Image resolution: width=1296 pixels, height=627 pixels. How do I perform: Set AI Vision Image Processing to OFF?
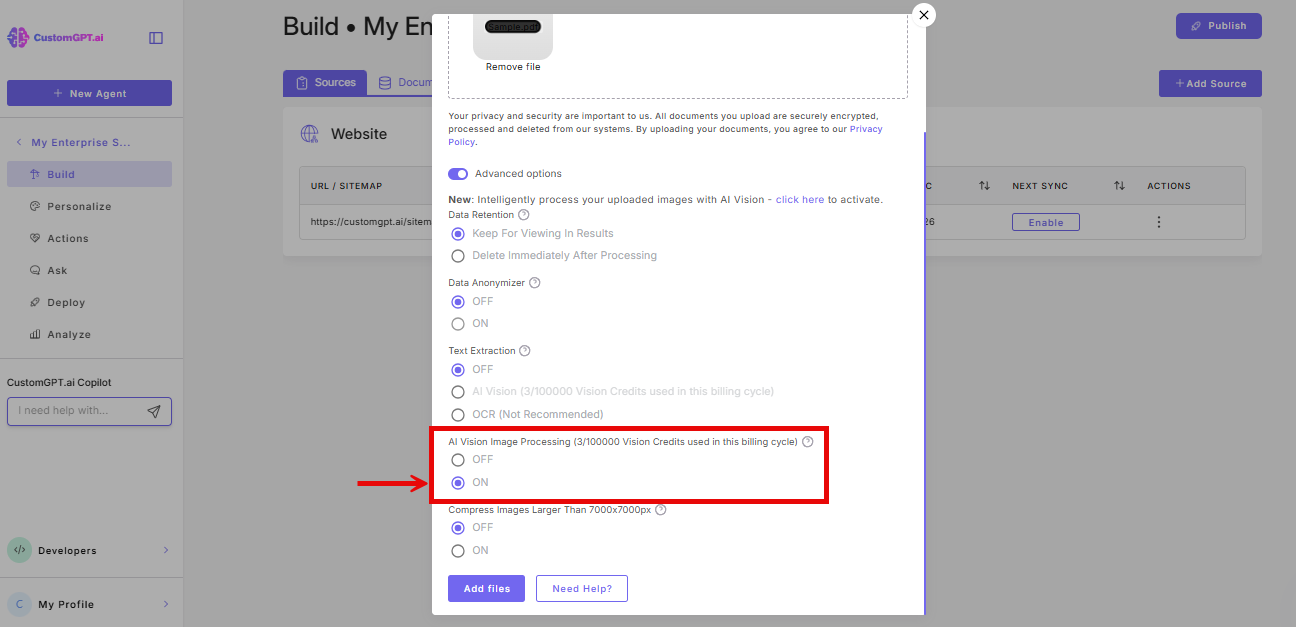pyautogui.click(x=458, y=460)
